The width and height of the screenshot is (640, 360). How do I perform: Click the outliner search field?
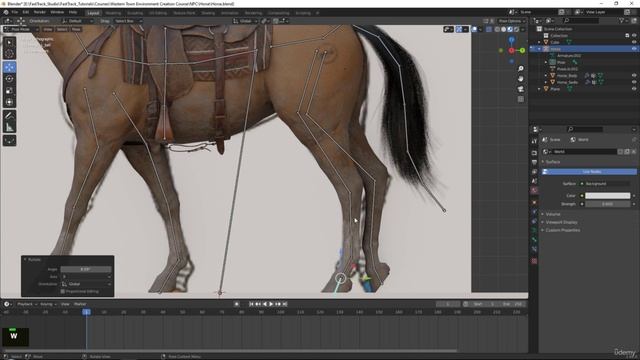pos(581,21)
